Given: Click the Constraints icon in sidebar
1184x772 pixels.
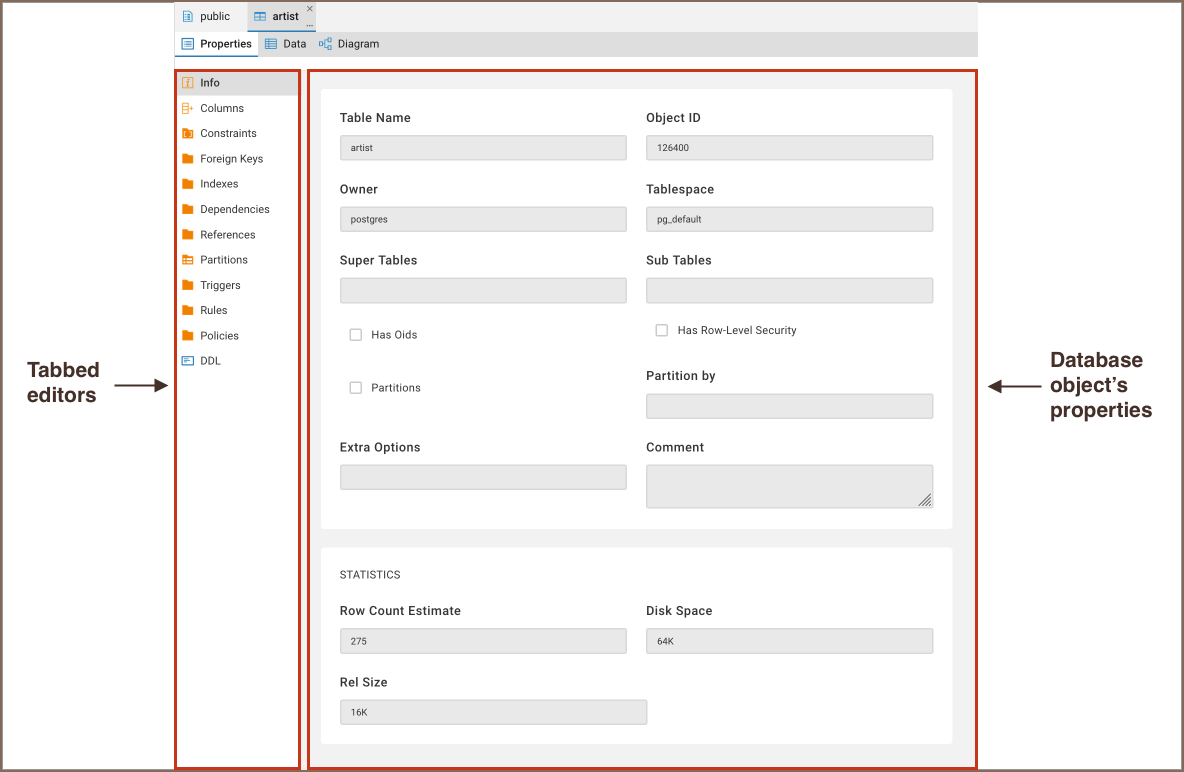Looking at the screenshot, I should [x=187, y=133].
